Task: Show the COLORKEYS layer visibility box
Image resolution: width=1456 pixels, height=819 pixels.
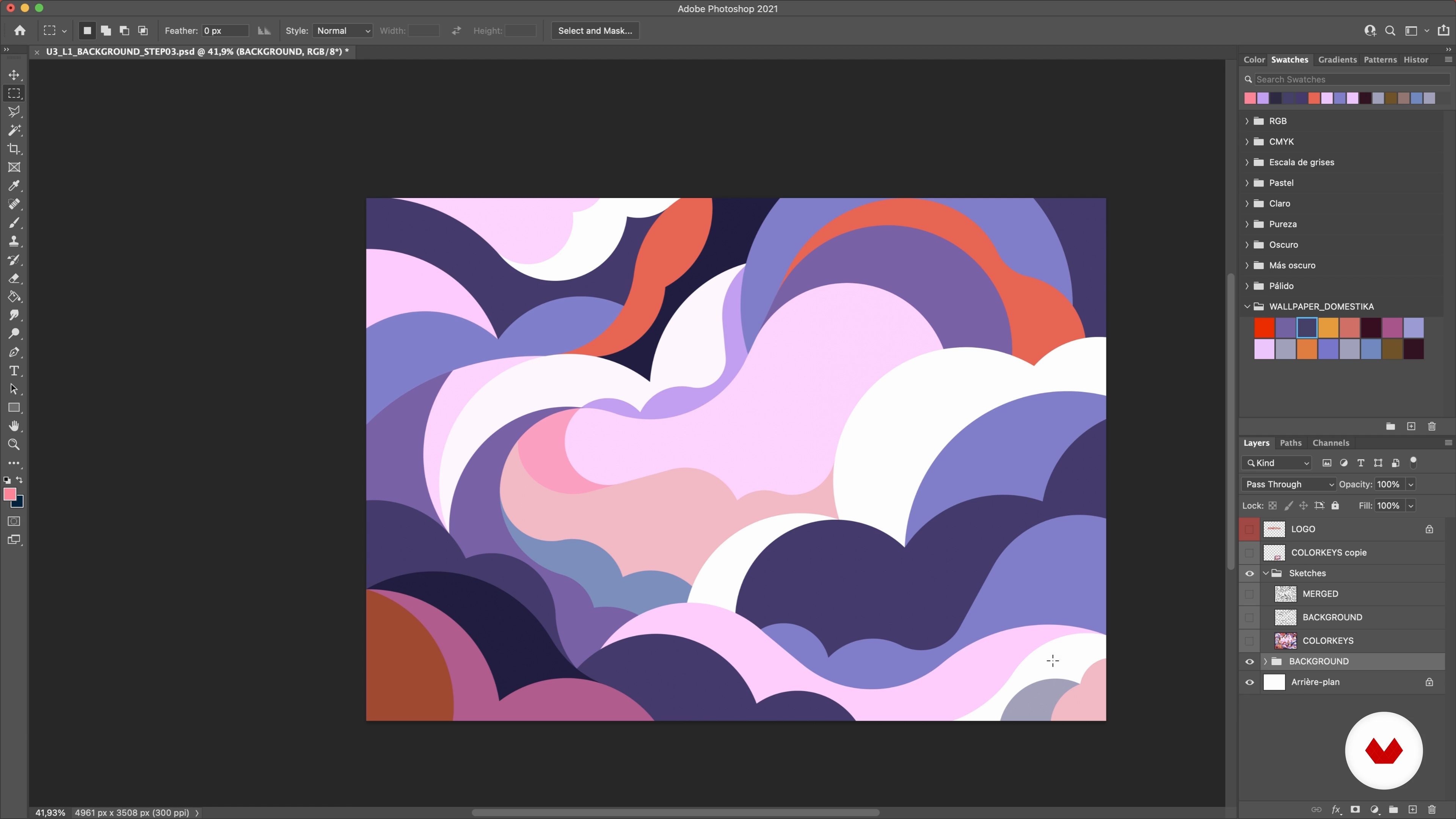Action: [1249, 641]
